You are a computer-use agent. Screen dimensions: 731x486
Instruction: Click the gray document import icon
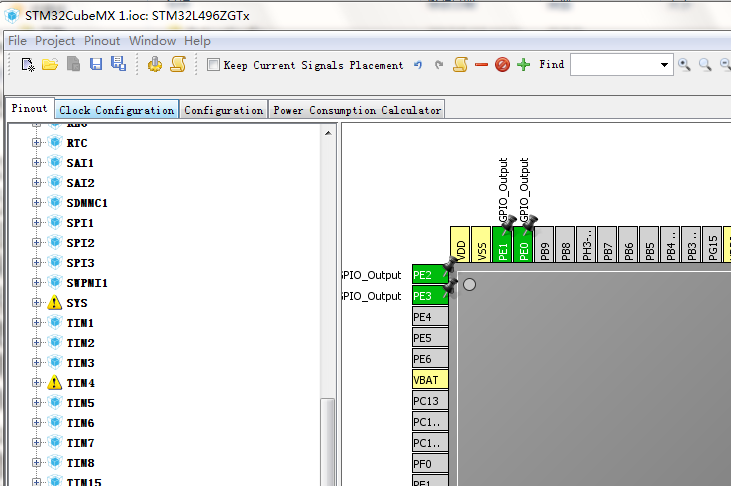73,64
